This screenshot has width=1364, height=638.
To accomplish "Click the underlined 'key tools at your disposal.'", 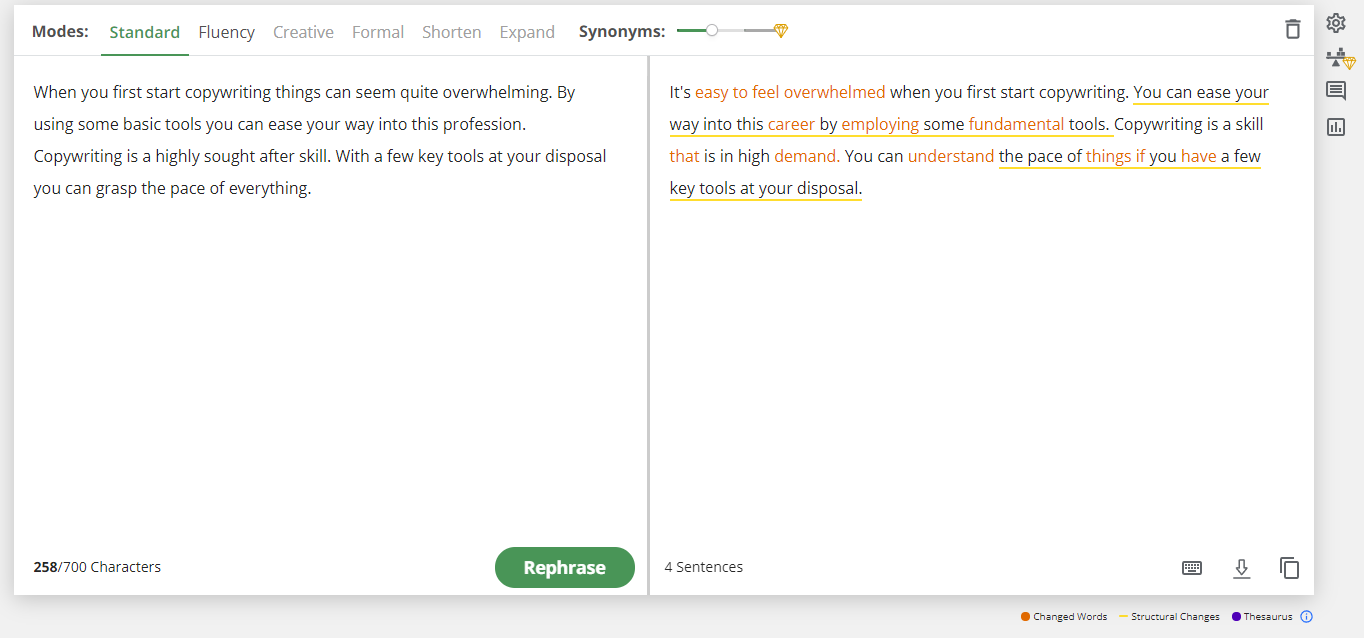I will [x=766, y=188].
